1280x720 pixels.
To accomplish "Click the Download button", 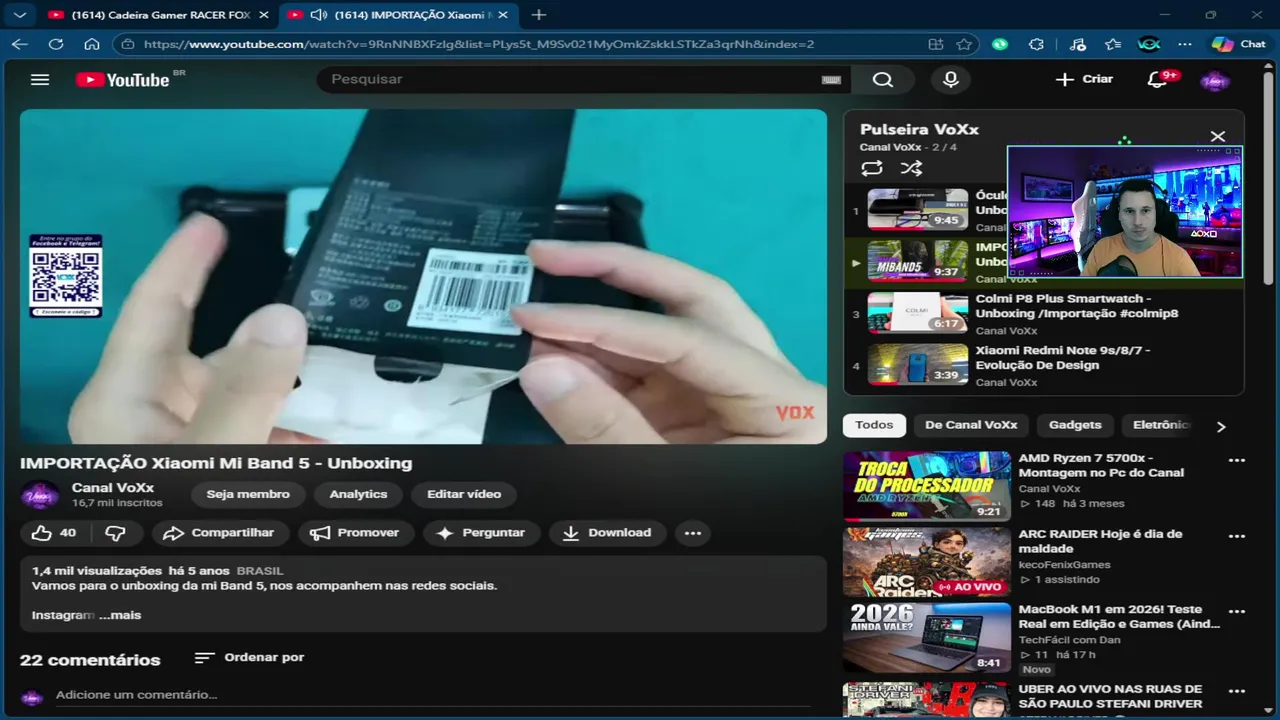I will tap(608, 533).
